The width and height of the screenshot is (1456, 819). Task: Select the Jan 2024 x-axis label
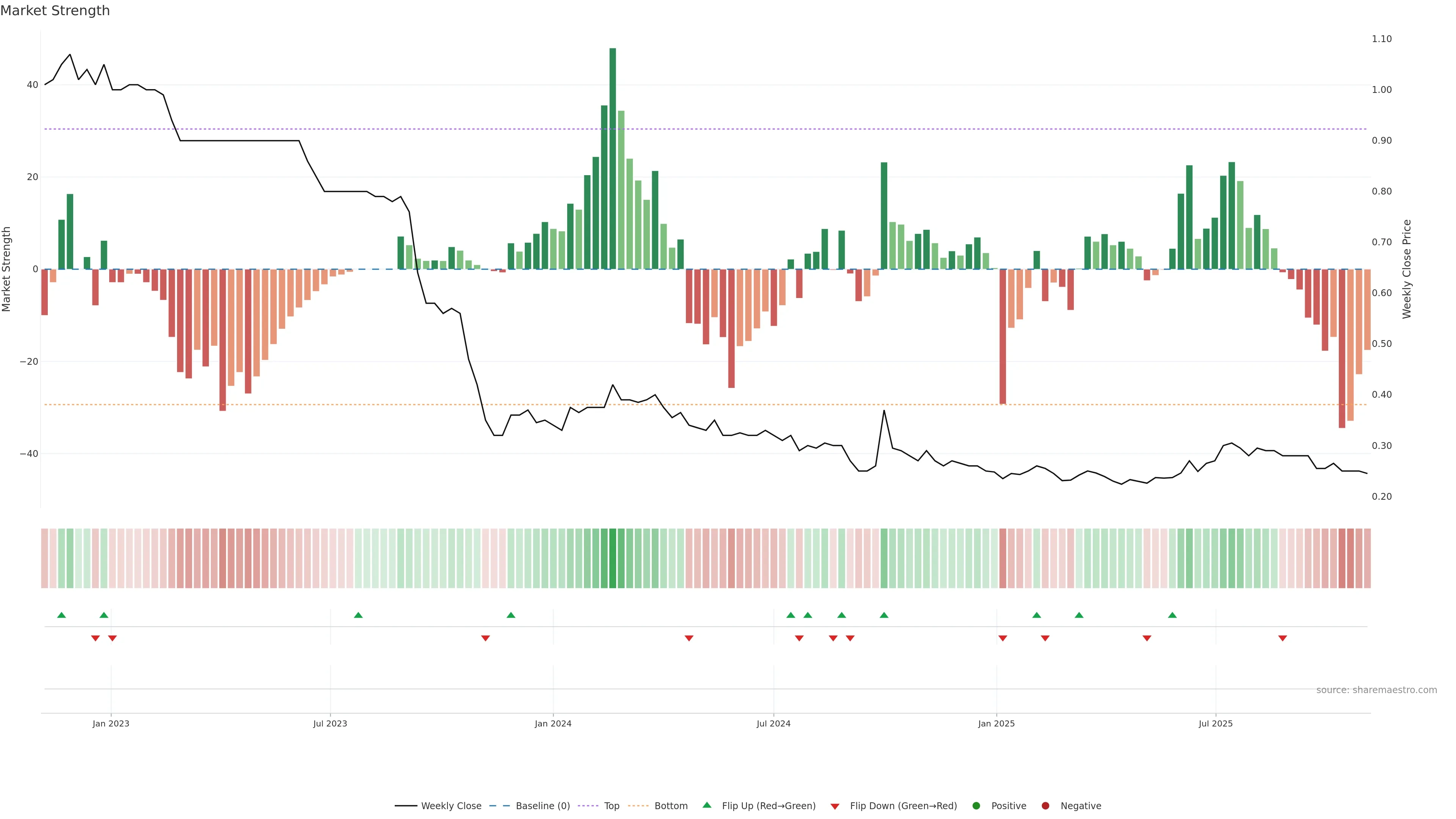coord(553,723)
